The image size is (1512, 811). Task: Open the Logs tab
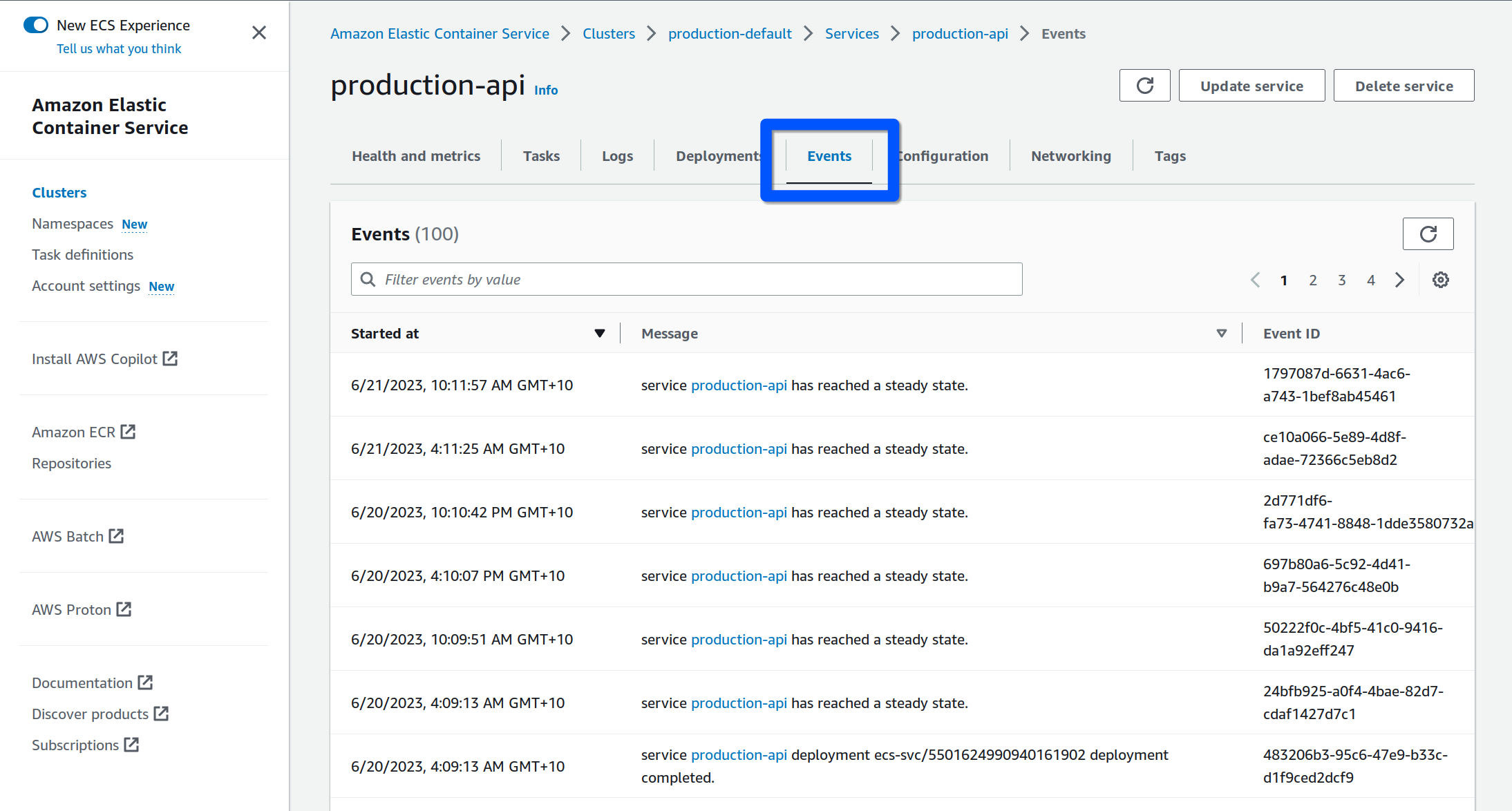tap(617, 156)
